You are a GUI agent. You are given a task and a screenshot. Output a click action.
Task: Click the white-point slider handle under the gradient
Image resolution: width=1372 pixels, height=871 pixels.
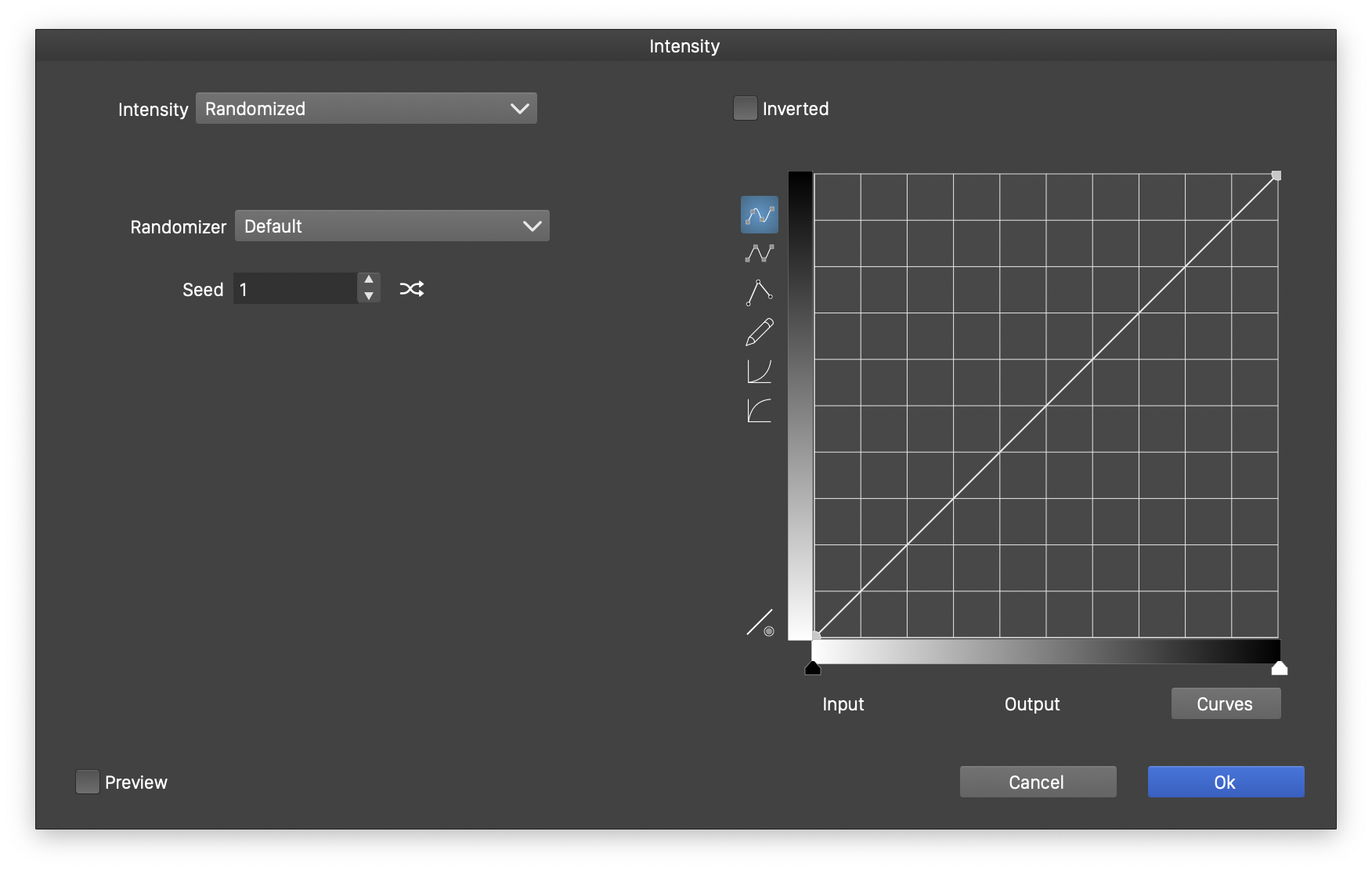[1279, 668]
